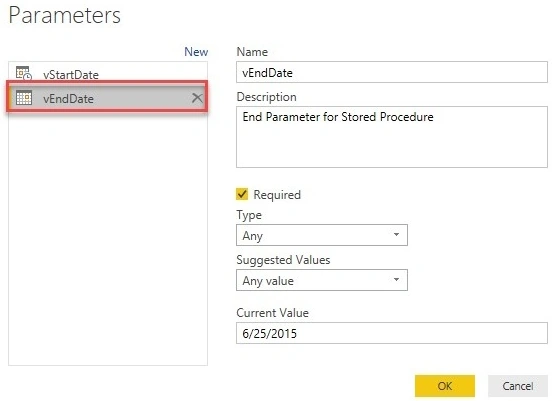Click the Required checkbox label
Screen dimensions: 552x401
tap(277, 195)
